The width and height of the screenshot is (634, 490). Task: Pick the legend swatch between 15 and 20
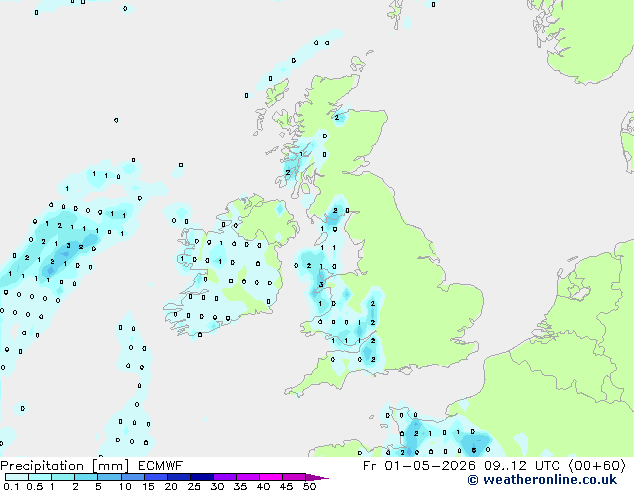[x=156, y=477]
